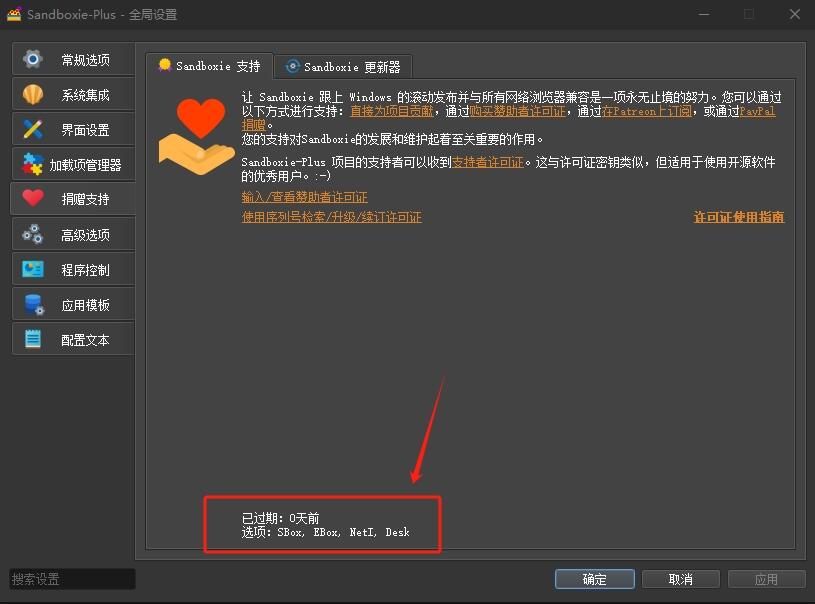
Task: Open the 直接为项目贡献 link
Action: point(392,111)
